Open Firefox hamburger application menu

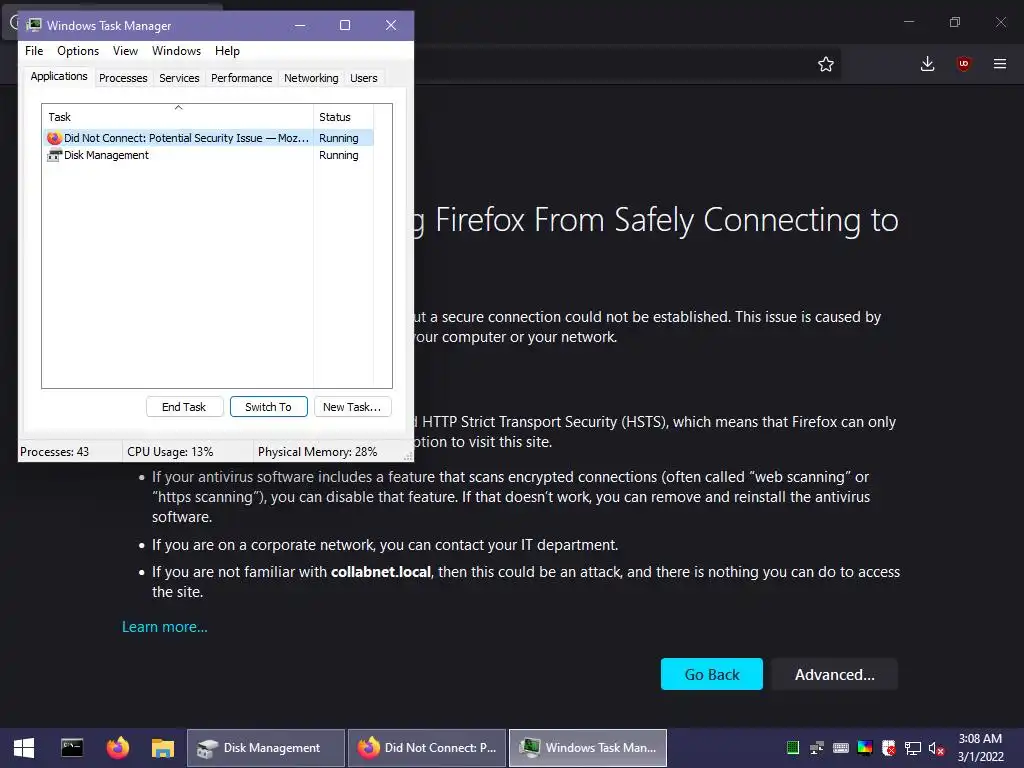point(1000,64)
